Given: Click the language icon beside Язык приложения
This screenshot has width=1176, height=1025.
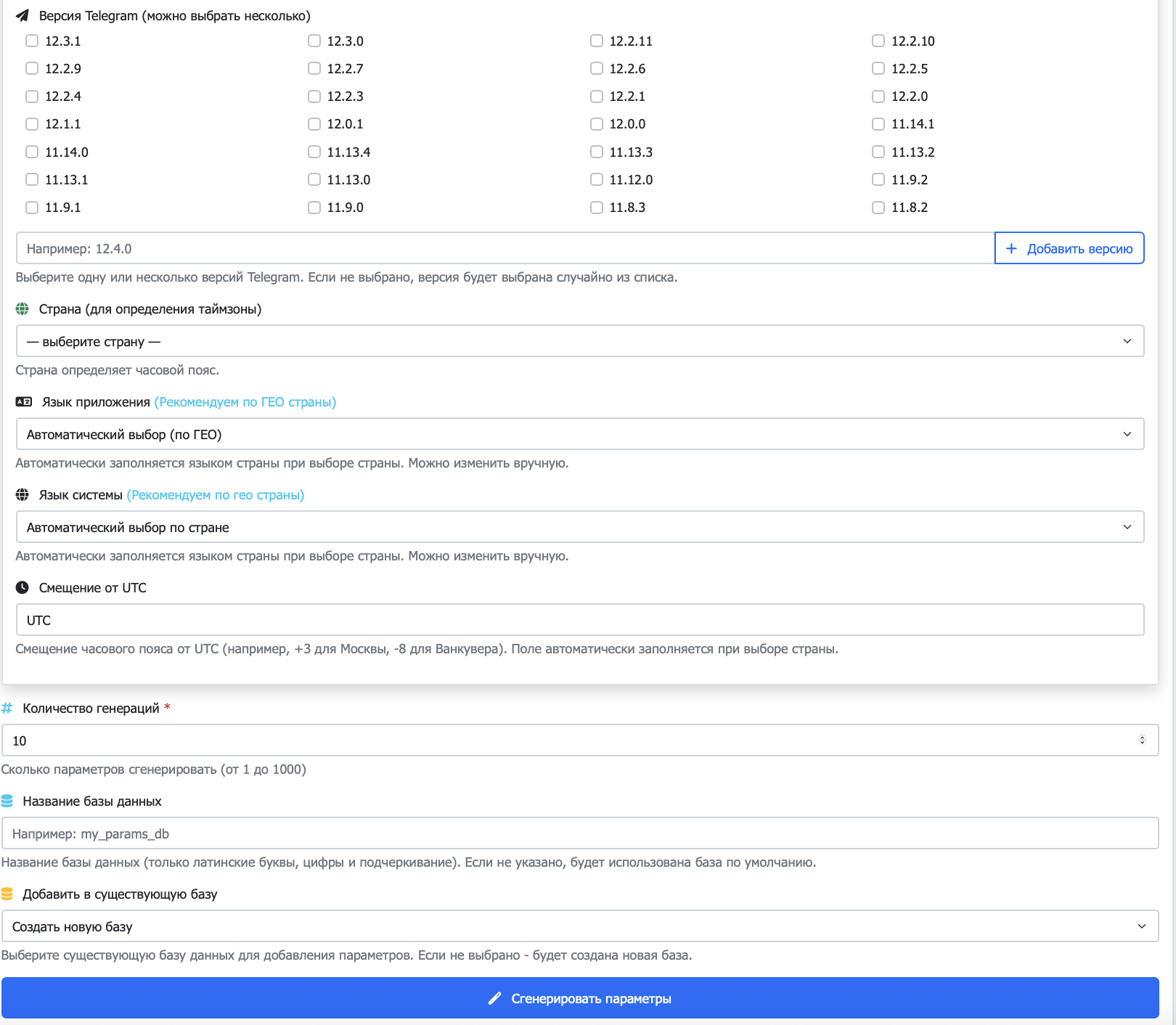Looking at the screenshot, I should coord(24,402).
